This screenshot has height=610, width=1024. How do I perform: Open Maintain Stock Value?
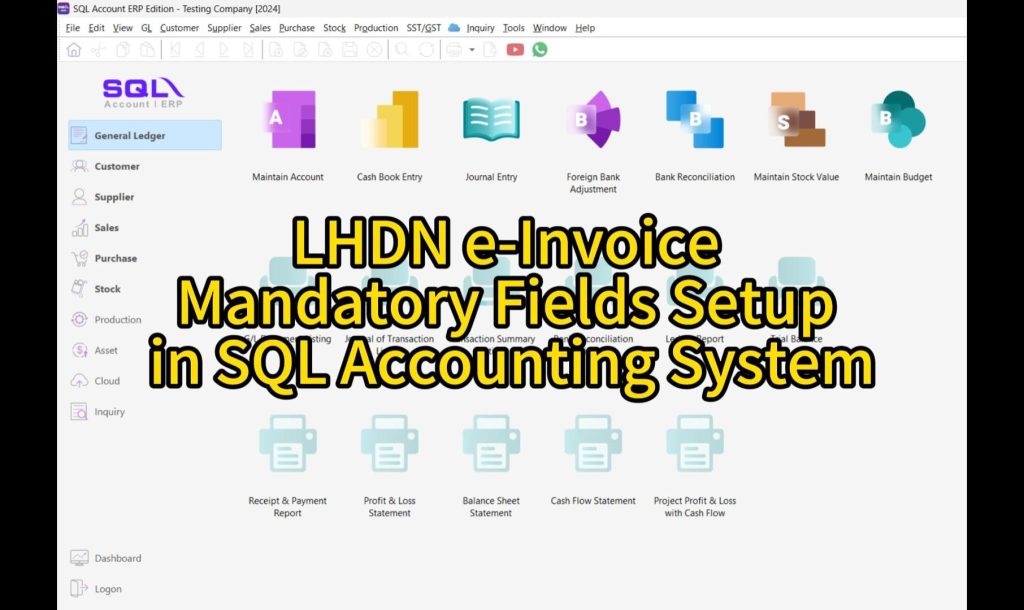797,136
